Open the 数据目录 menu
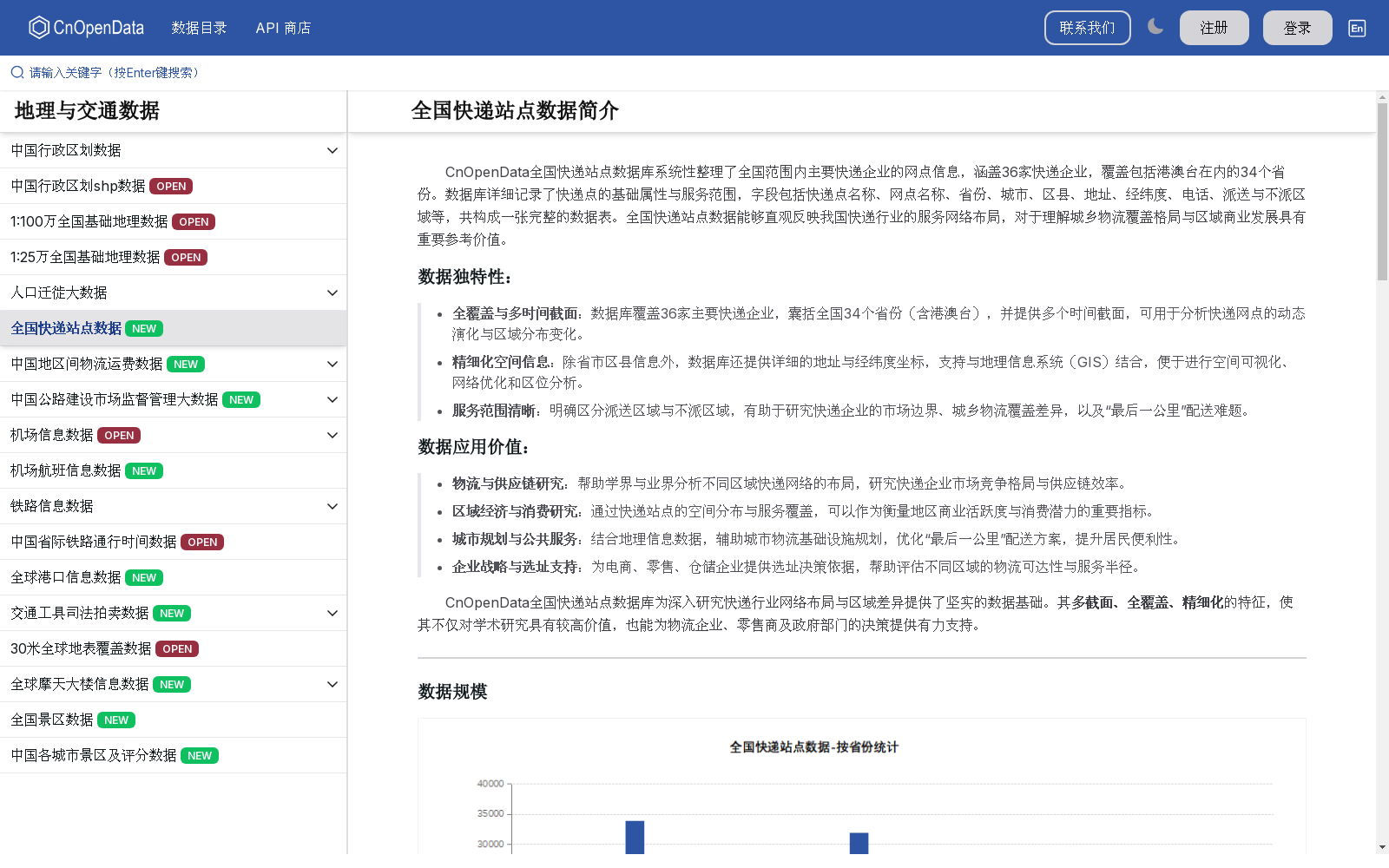The image size is (1389, 868). pos(199,28)
